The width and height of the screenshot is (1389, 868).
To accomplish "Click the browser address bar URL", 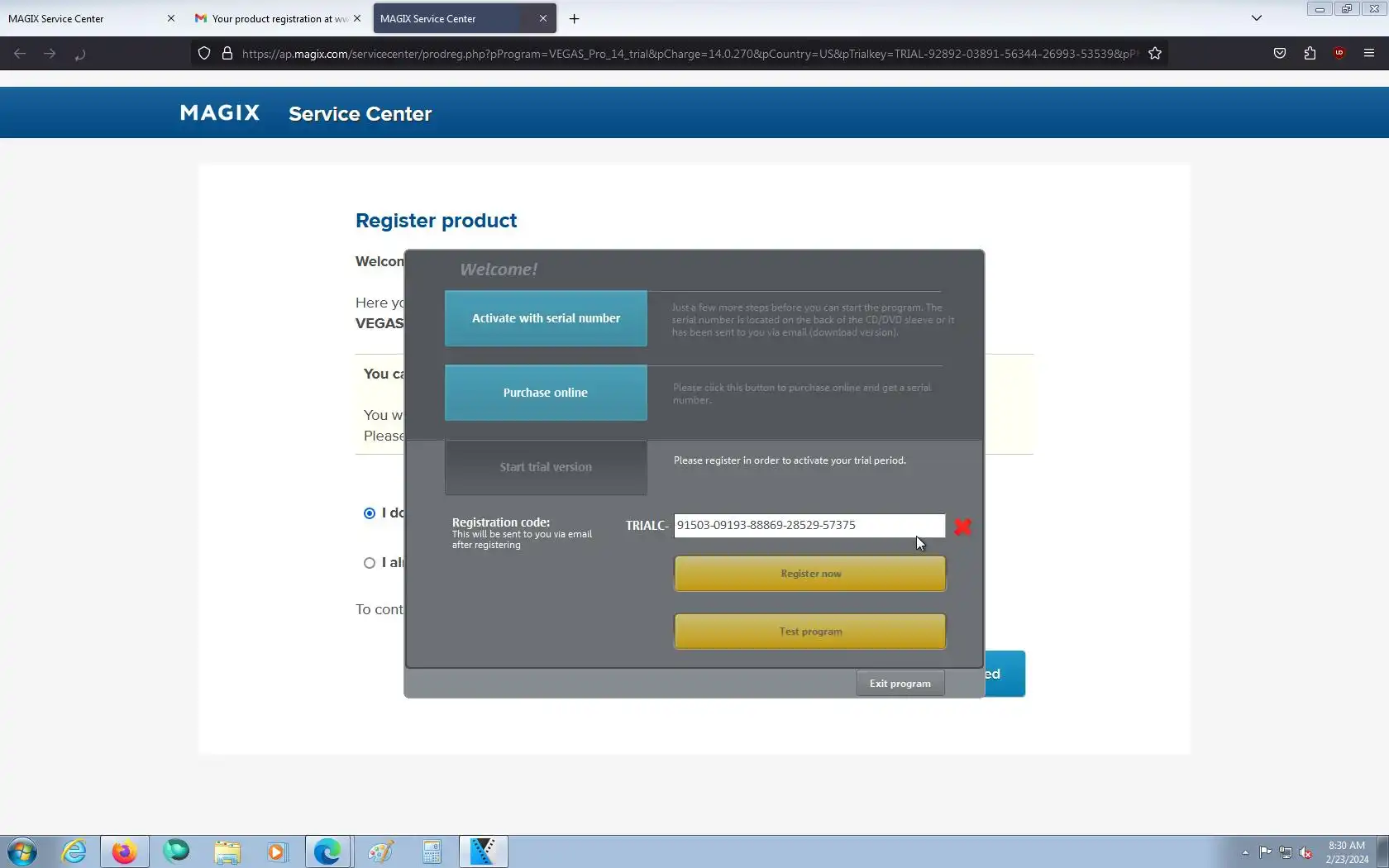I will click(690, 54).
